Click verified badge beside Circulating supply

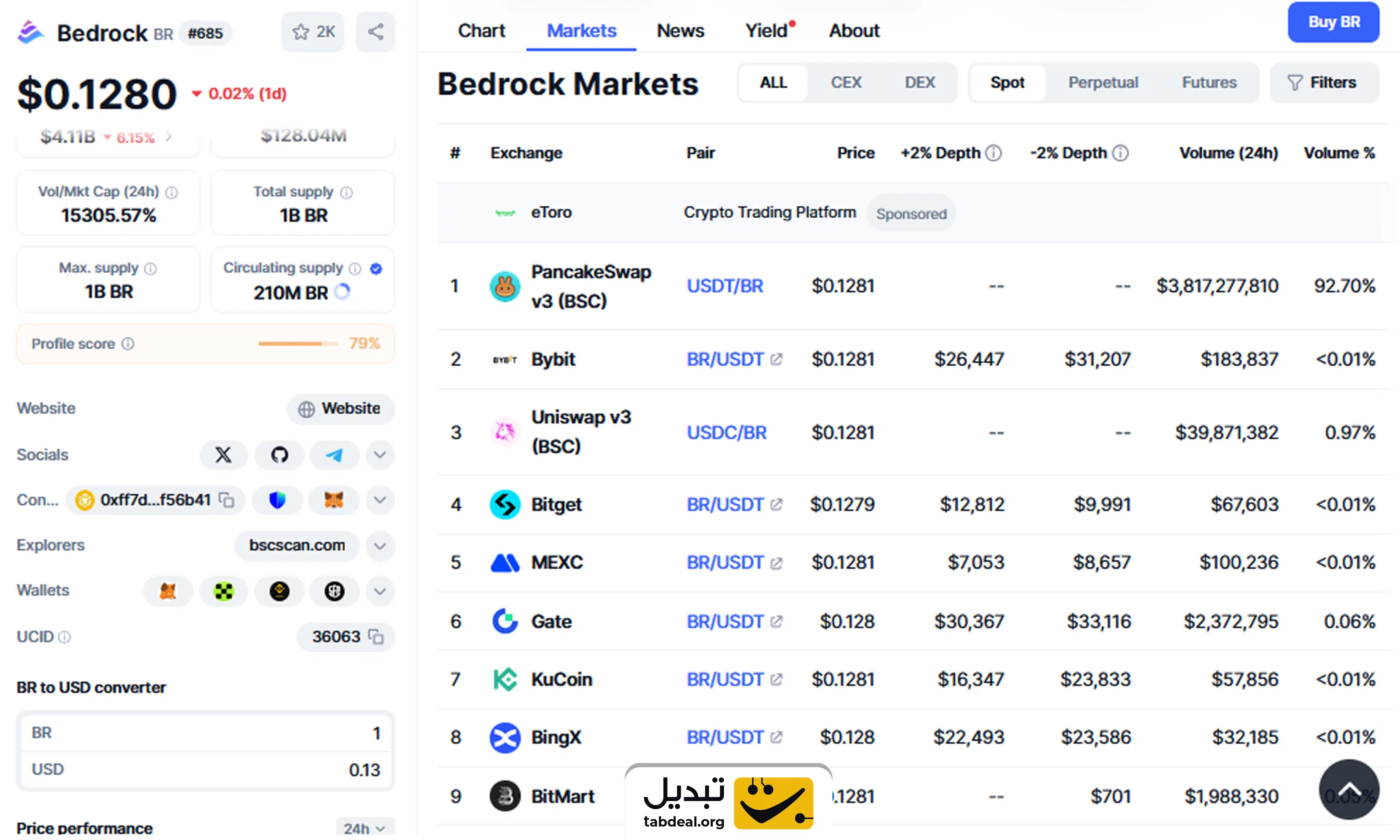[x=376, y=269]
